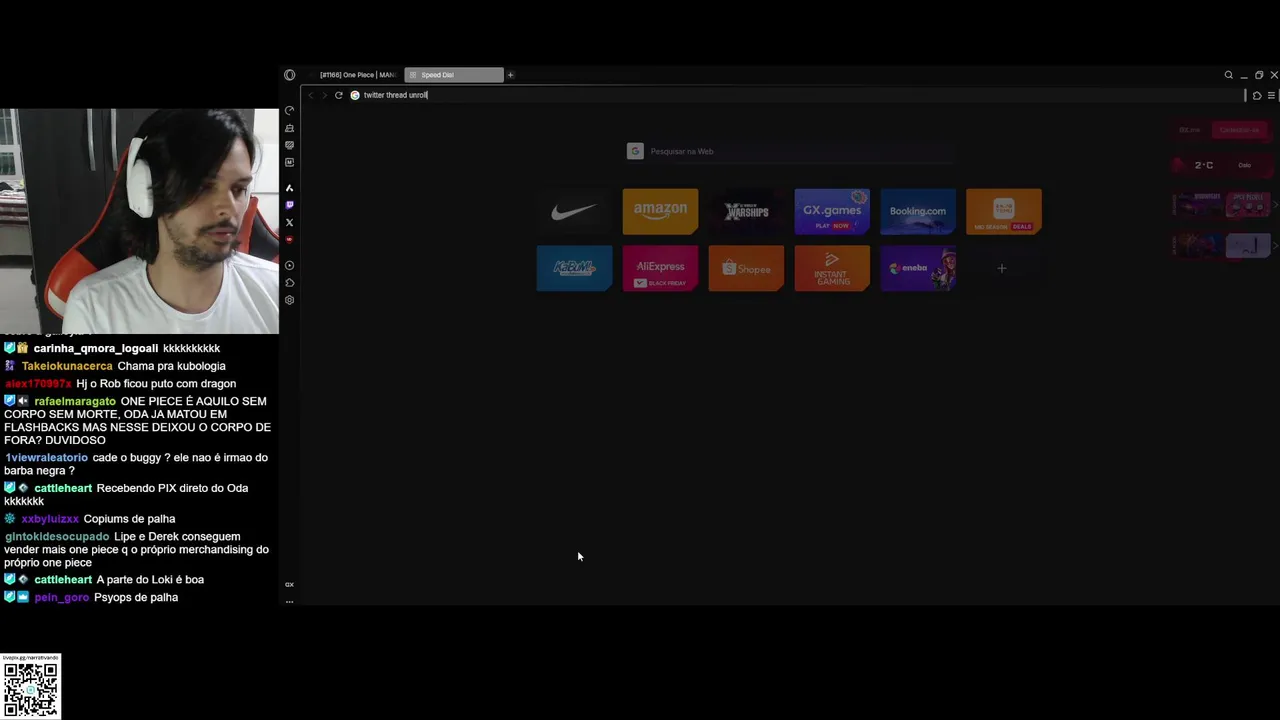Go back using the back arrow
1280x720 pixels.
tap(311, 95)
